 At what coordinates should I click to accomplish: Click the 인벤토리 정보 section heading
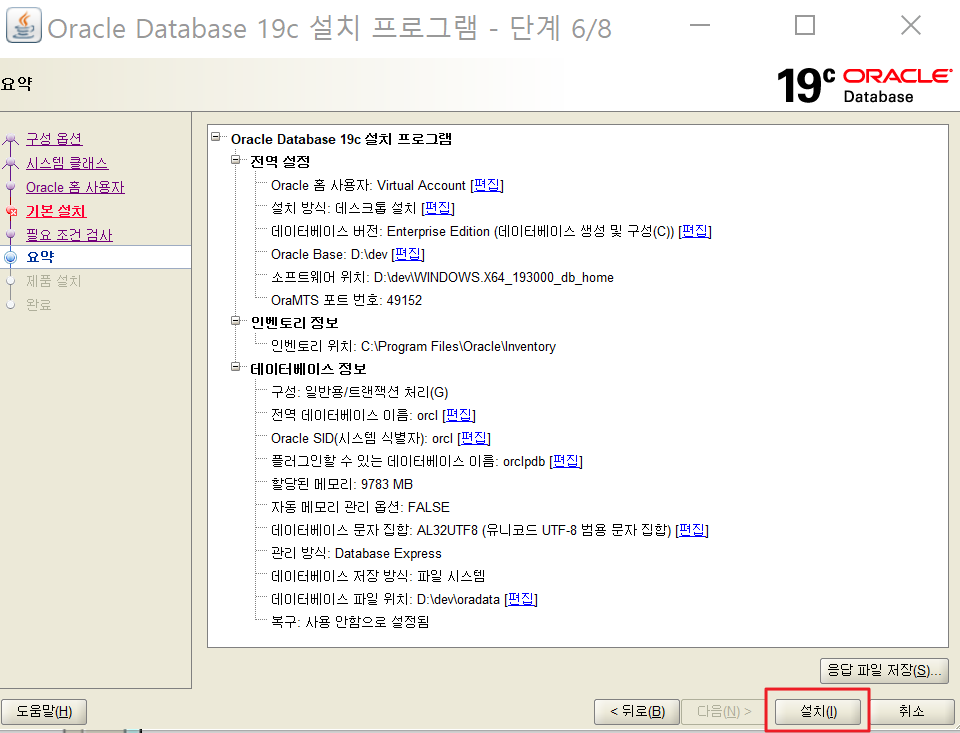tap(294, 323)
